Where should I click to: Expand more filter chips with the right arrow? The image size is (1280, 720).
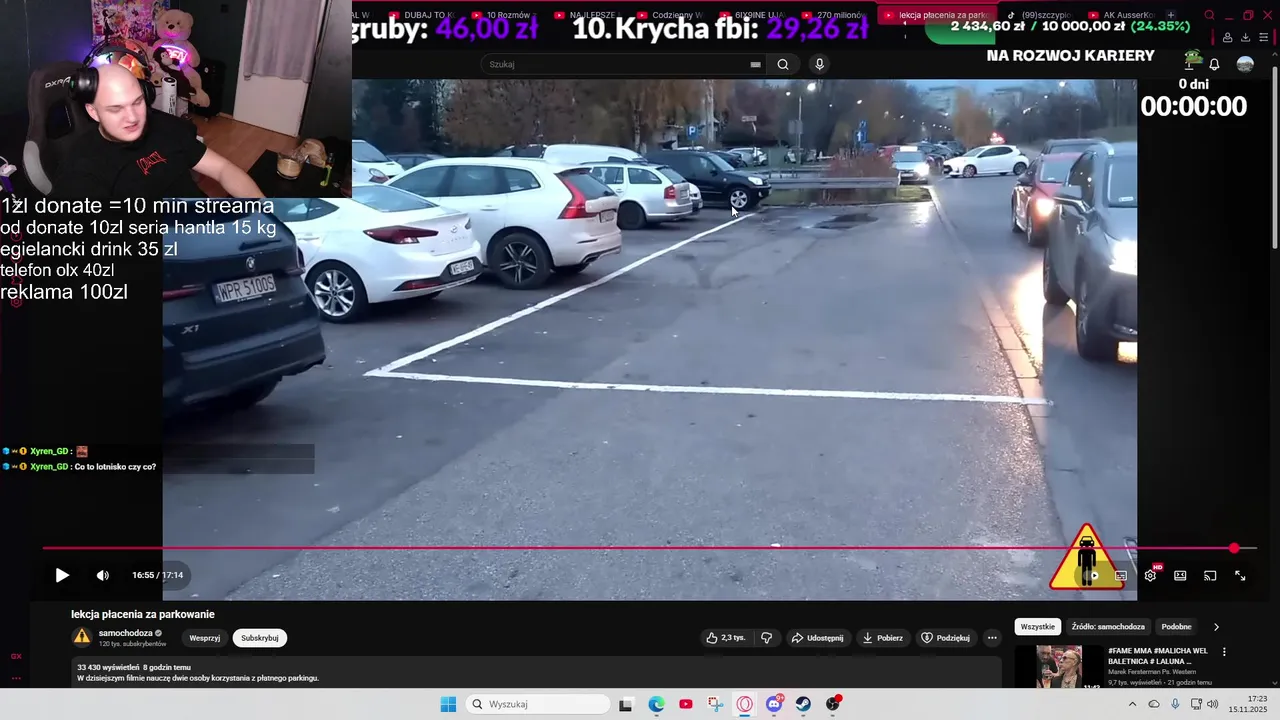pyautogui.click(x=1216, y=627)
